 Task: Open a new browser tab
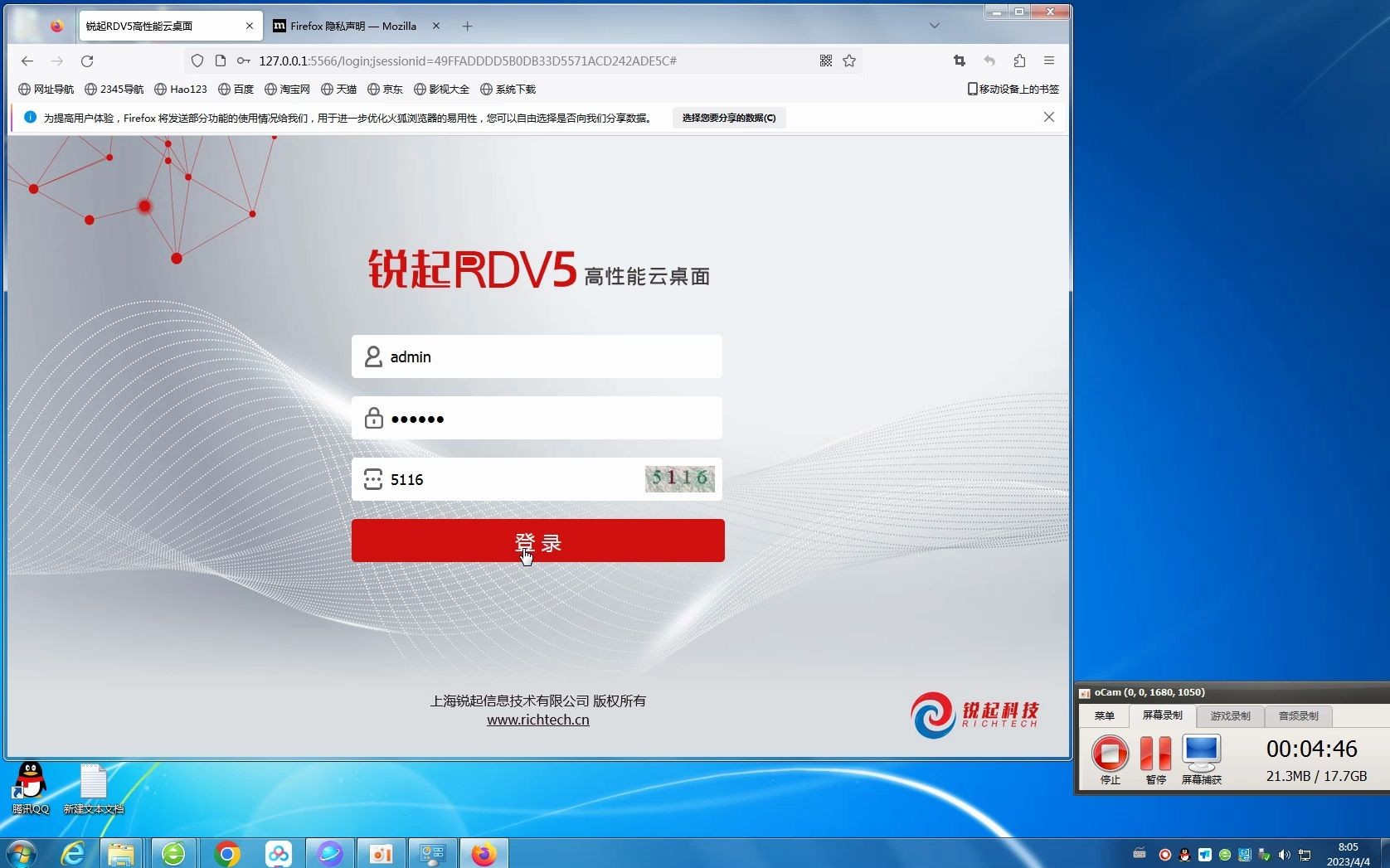468,26
